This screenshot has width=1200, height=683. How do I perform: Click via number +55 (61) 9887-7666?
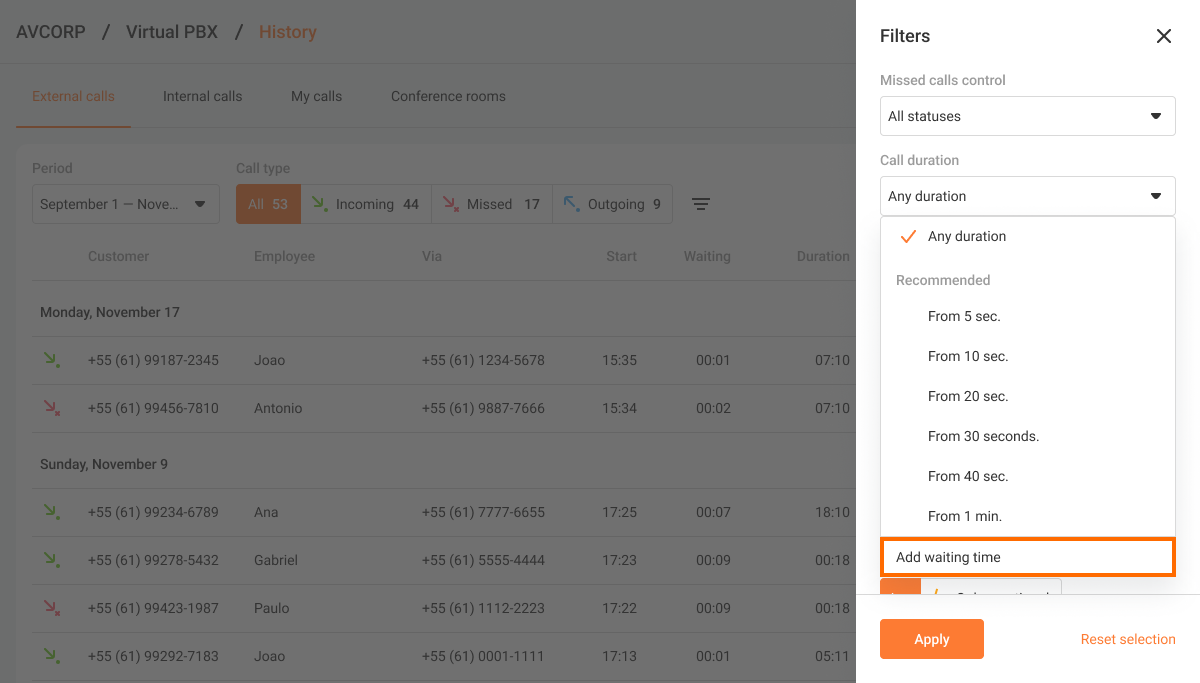coord(483,408)
